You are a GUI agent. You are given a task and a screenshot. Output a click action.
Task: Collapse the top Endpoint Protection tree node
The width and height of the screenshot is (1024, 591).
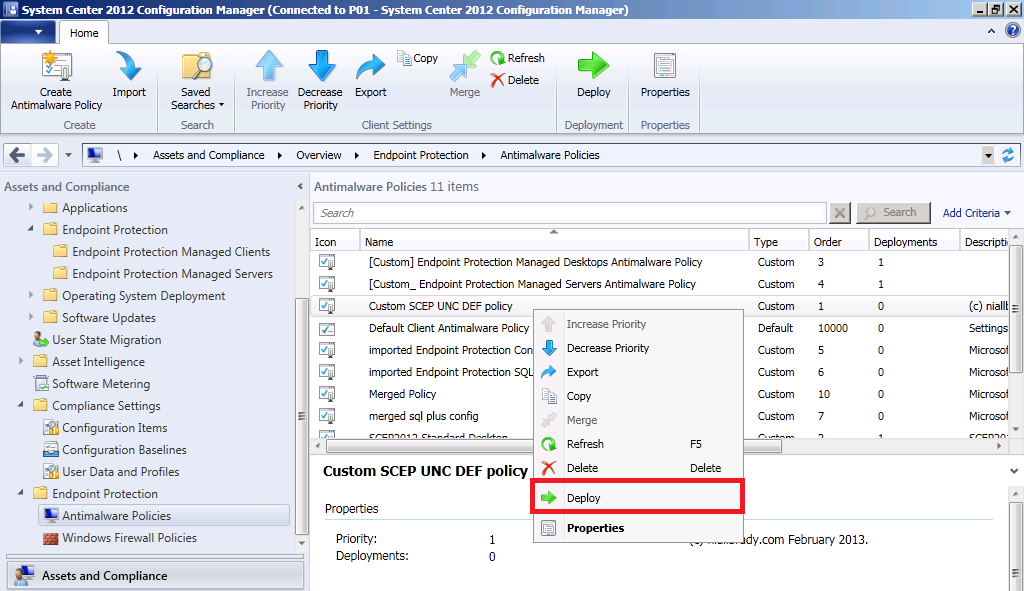(x=31, y=229)
